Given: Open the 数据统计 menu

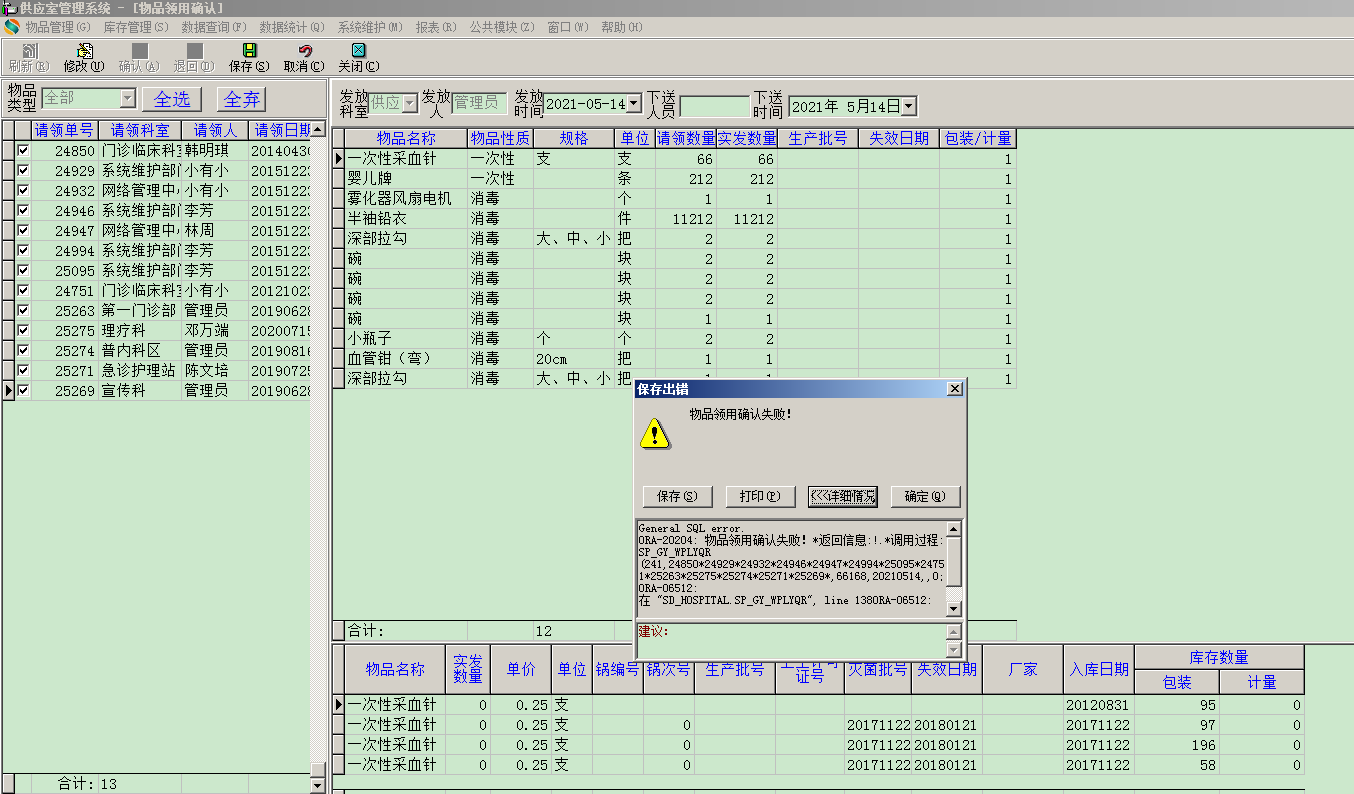Looking at the screenshot, I should point(292,27).
